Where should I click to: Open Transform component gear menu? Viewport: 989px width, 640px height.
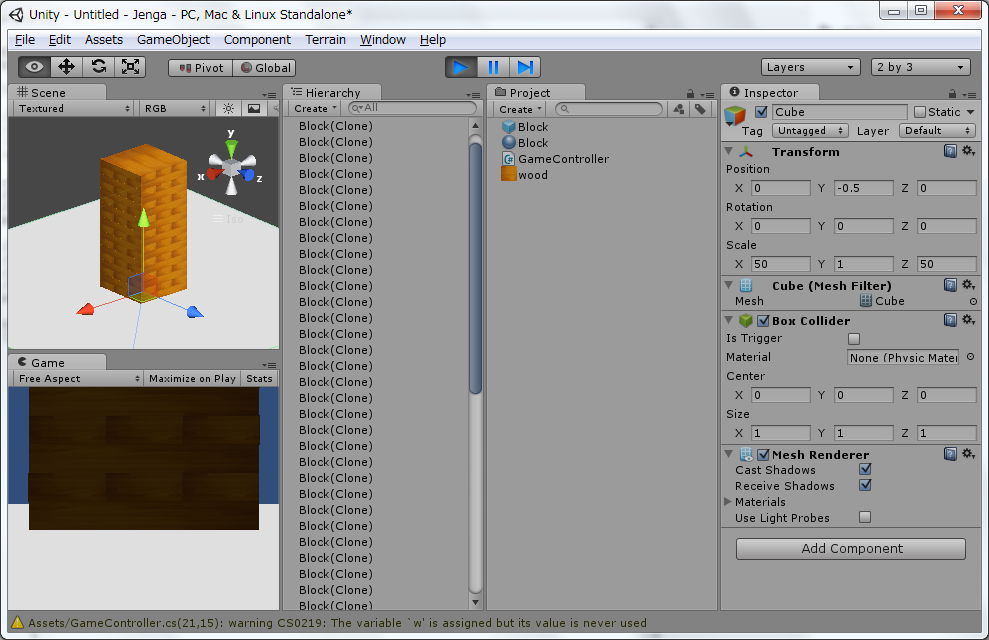(x=968, y=151)
